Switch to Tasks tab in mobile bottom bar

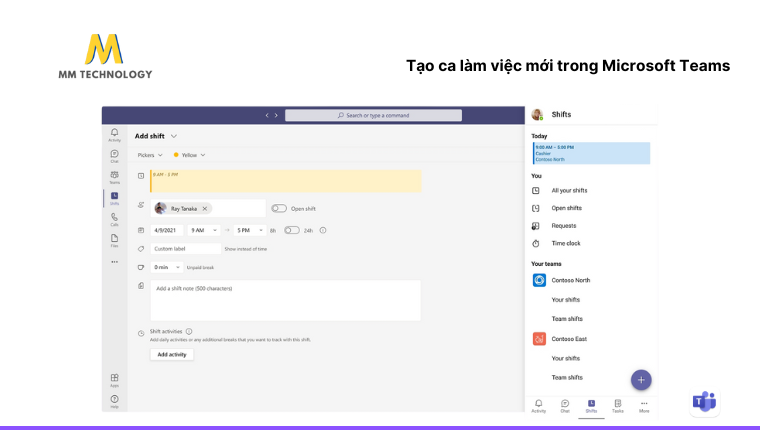[618, 406]
